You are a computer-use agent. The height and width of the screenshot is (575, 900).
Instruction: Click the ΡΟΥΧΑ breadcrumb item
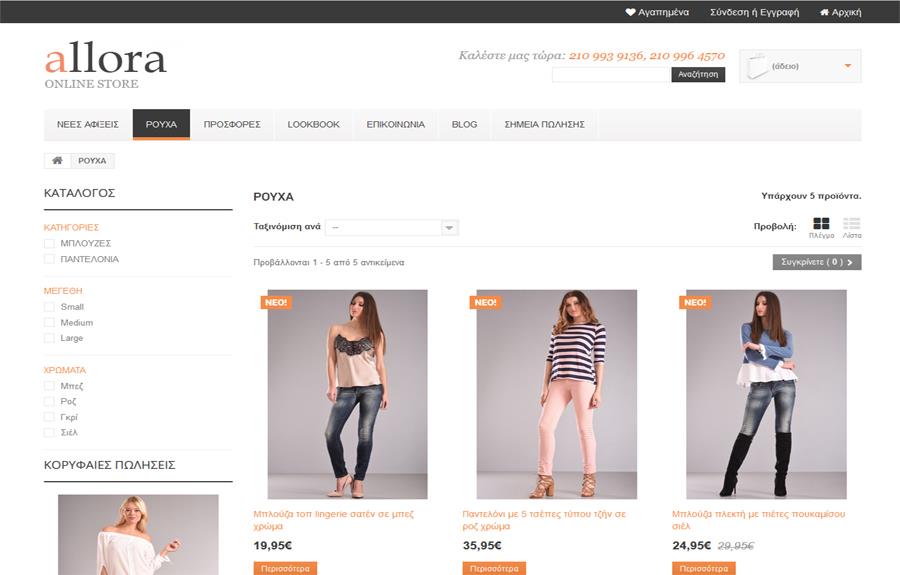tap(92, 161)
